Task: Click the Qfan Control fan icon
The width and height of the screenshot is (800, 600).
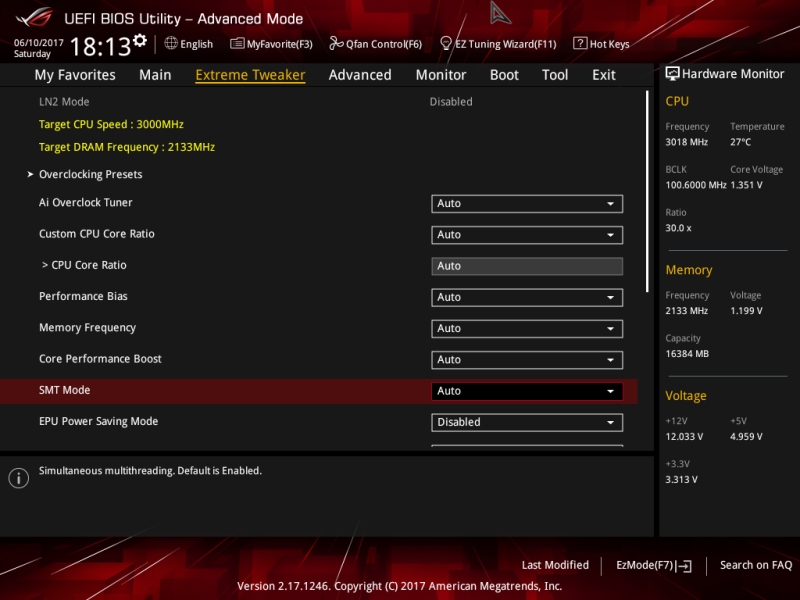Action: (x=336, y=43)
